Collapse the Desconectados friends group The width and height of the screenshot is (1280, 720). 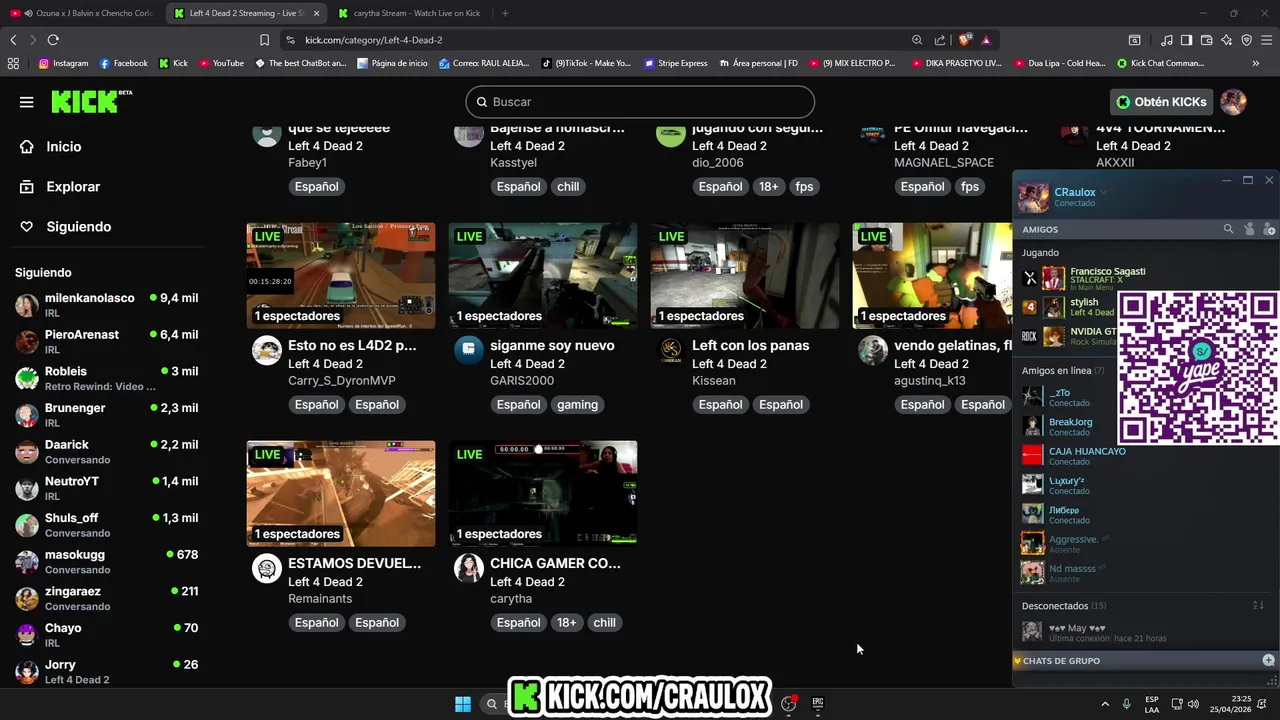coord(1054,606)
